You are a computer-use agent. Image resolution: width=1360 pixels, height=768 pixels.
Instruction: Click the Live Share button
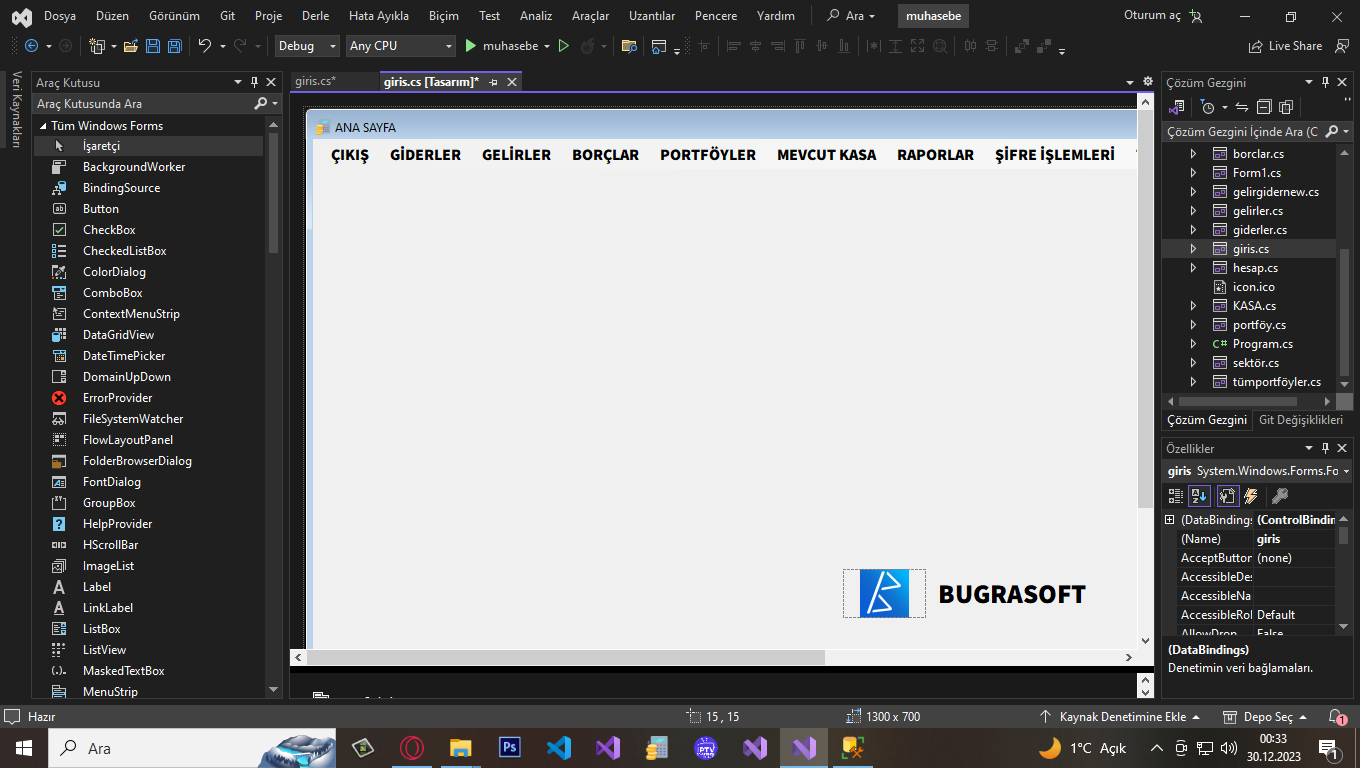1286,46
